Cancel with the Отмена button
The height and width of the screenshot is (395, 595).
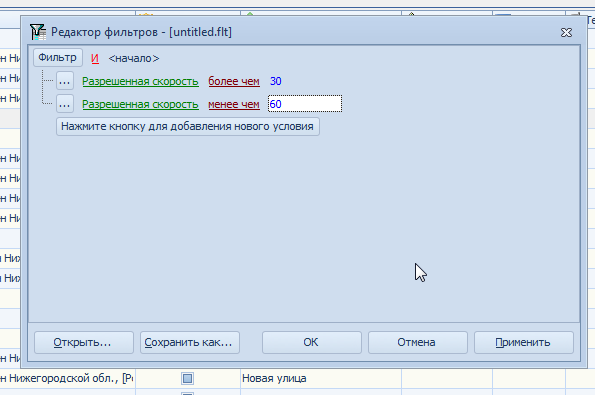point(417,342)
